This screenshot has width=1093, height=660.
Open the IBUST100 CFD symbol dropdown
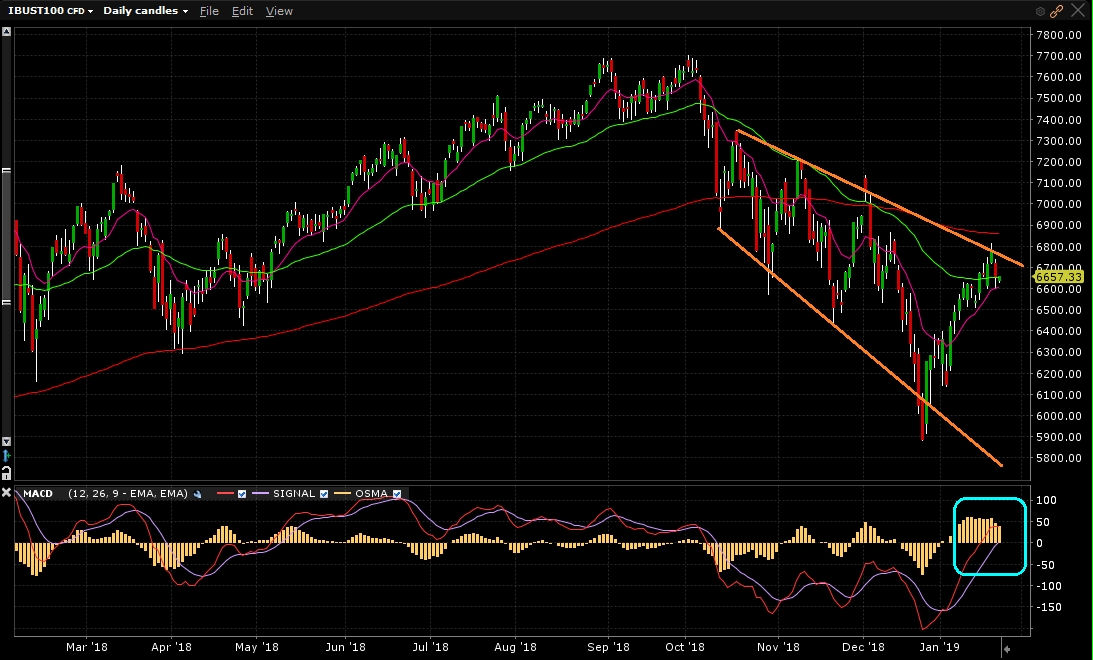click(x=50, y=10)
